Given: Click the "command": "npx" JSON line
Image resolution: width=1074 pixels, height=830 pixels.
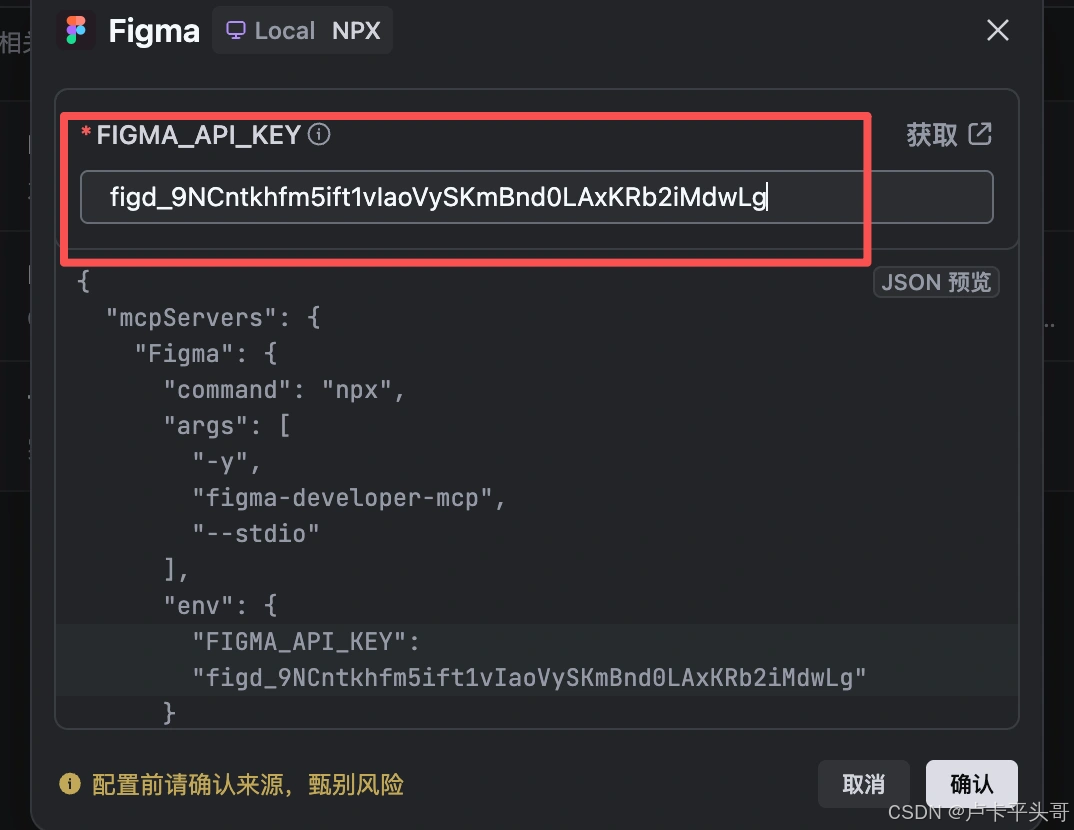Looking at the screenshot, I should pyautogui.click(x=284, y=390).
